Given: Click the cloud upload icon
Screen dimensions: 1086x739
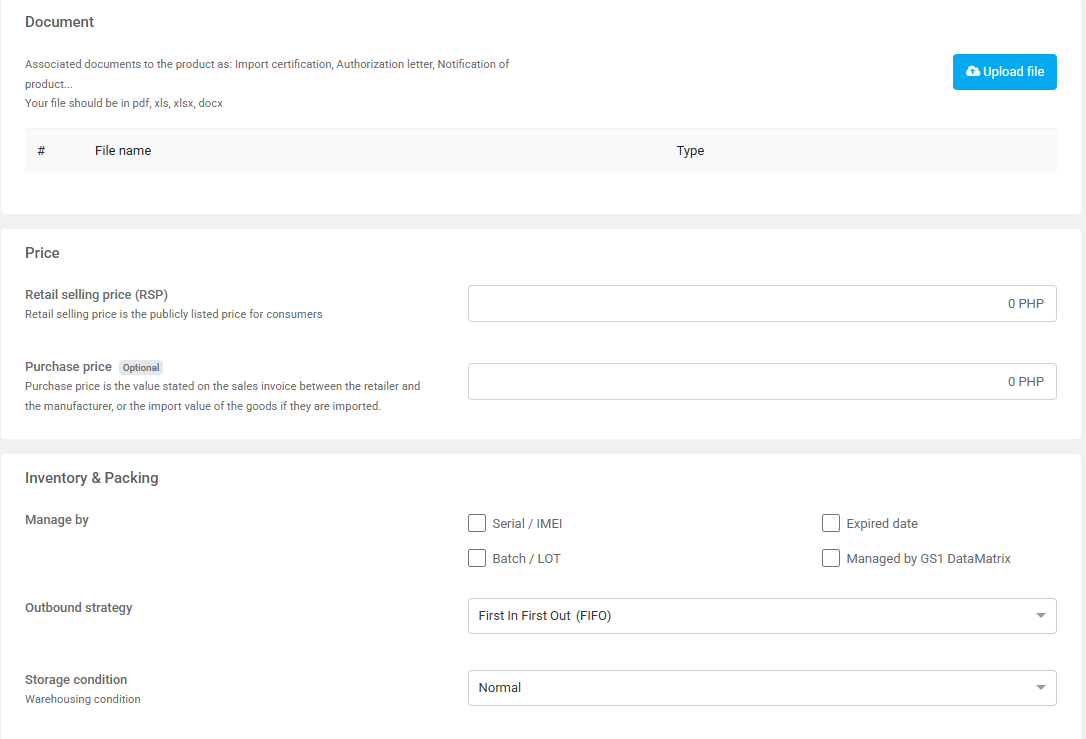Looking at the screenshot, I should point(973,72).
